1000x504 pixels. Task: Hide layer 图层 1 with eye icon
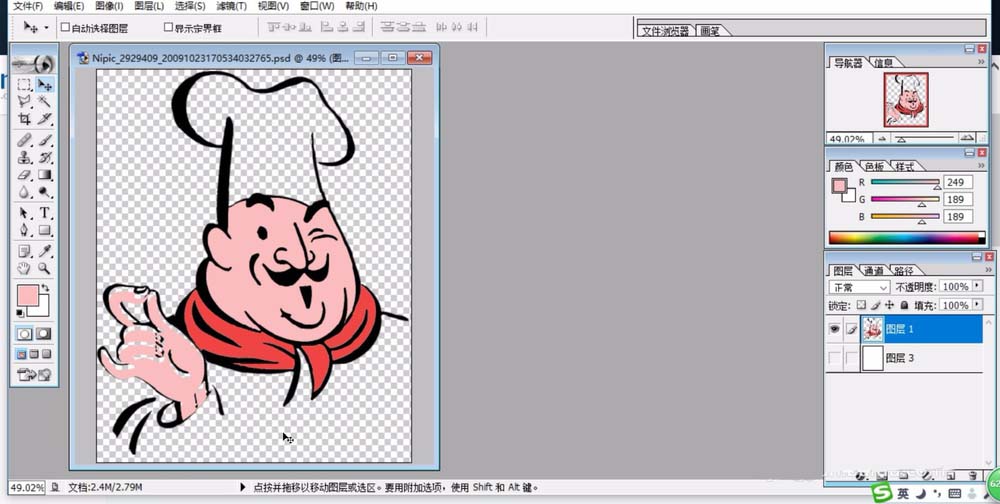pyautogui.click(x=834, y=329)
